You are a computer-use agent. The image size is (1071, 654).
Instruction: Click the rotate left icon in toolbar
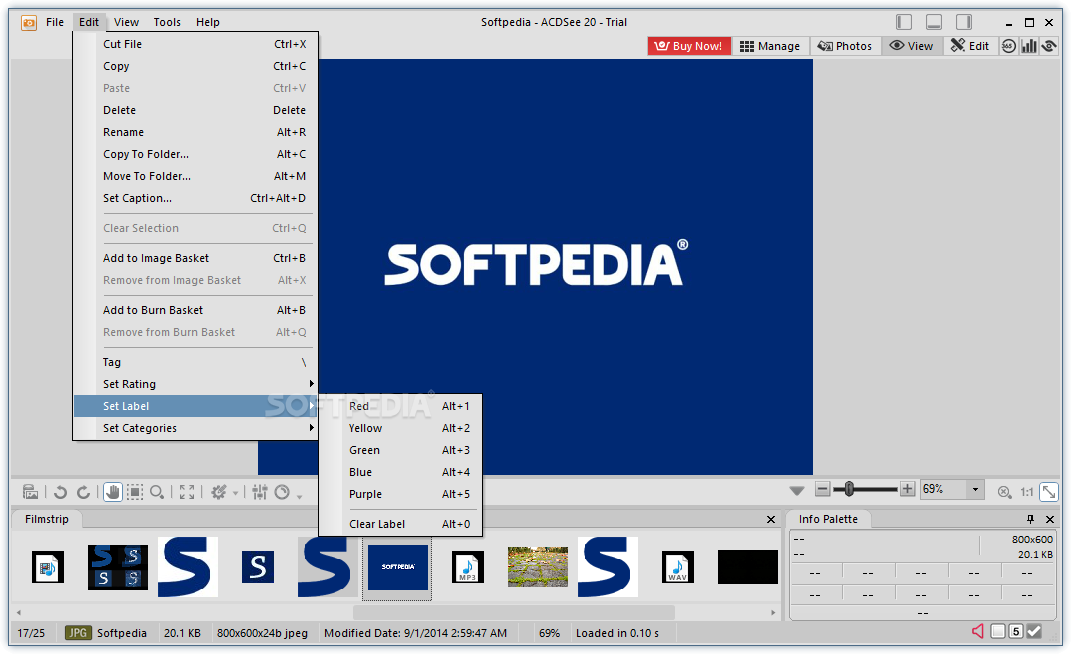click(60, 492)
